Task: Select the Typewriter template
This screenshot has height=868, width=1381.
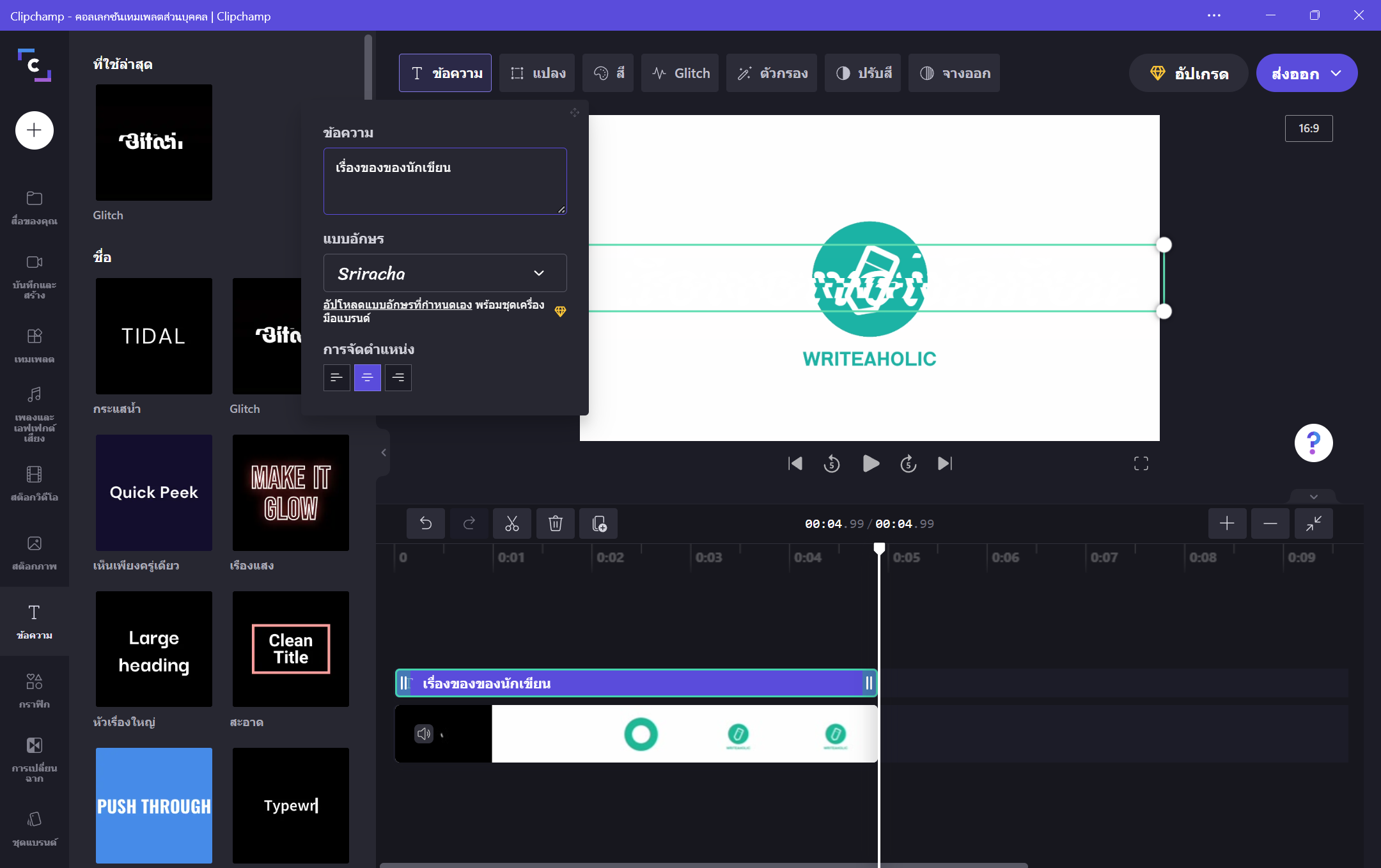Action: (291, 806)
